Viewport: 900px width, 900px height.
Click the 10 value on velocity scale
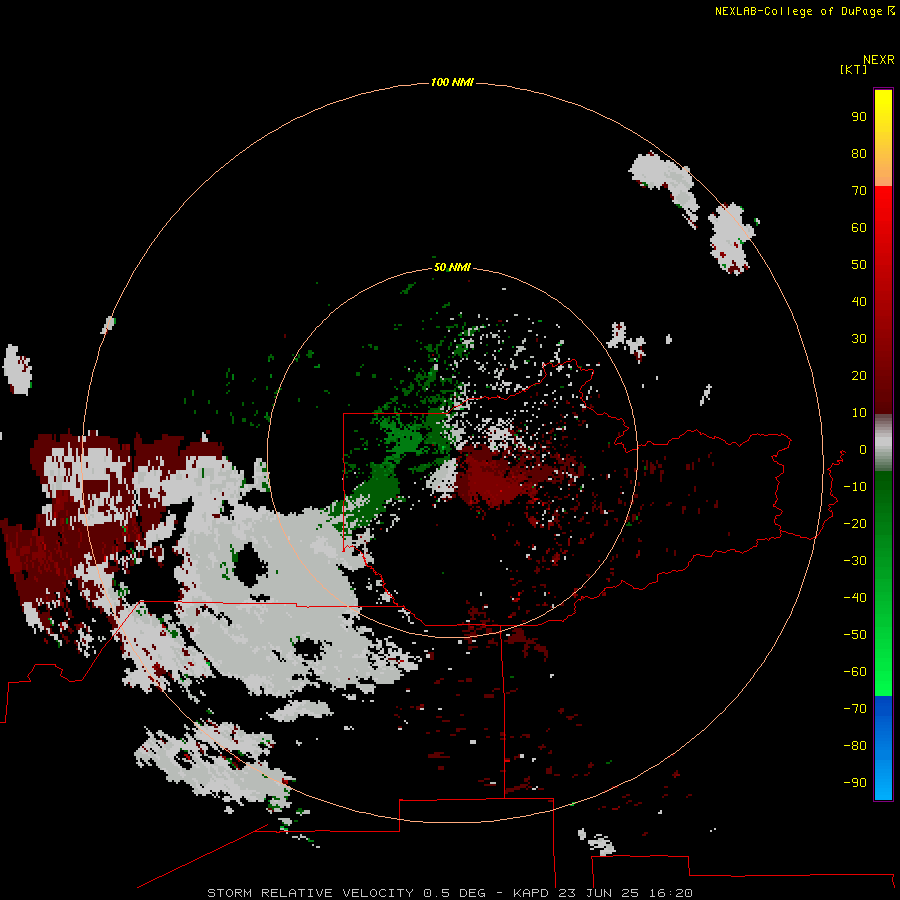coord(859,413)
